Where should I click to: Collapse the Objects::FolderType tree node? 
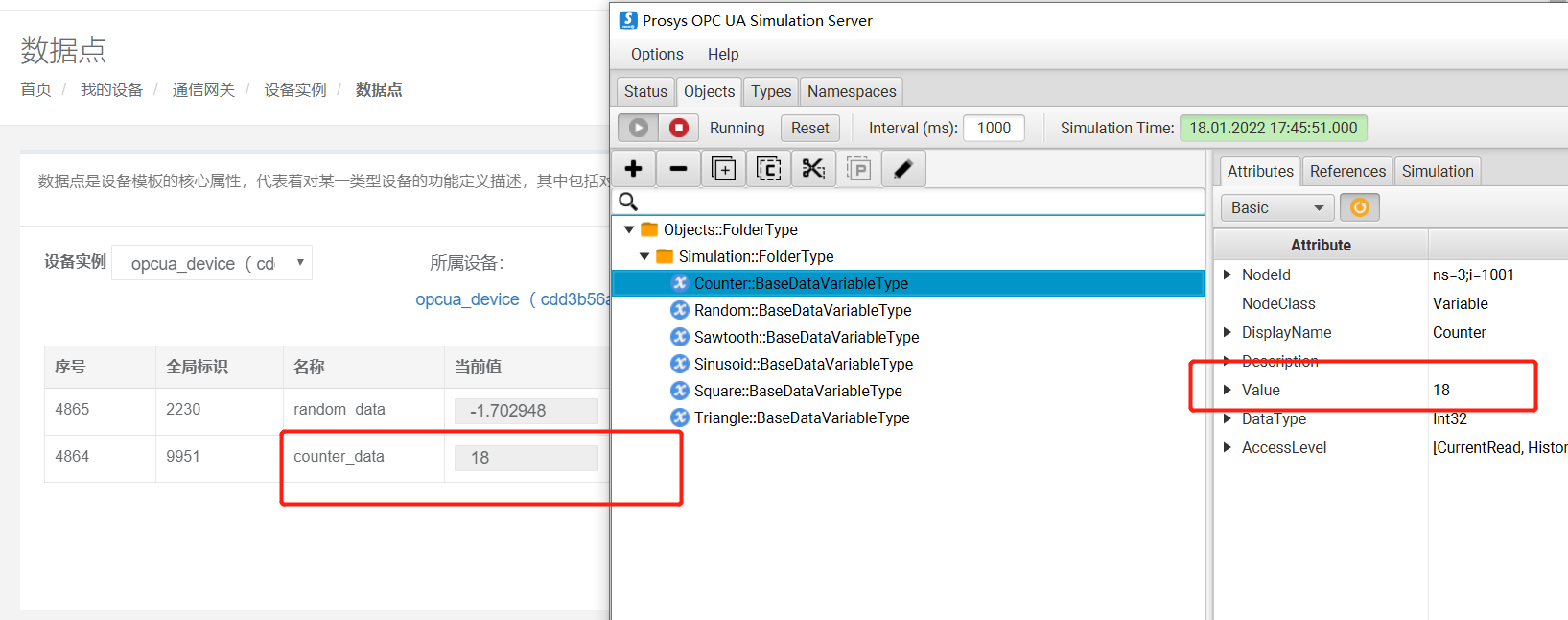click(x=629, y=229)
